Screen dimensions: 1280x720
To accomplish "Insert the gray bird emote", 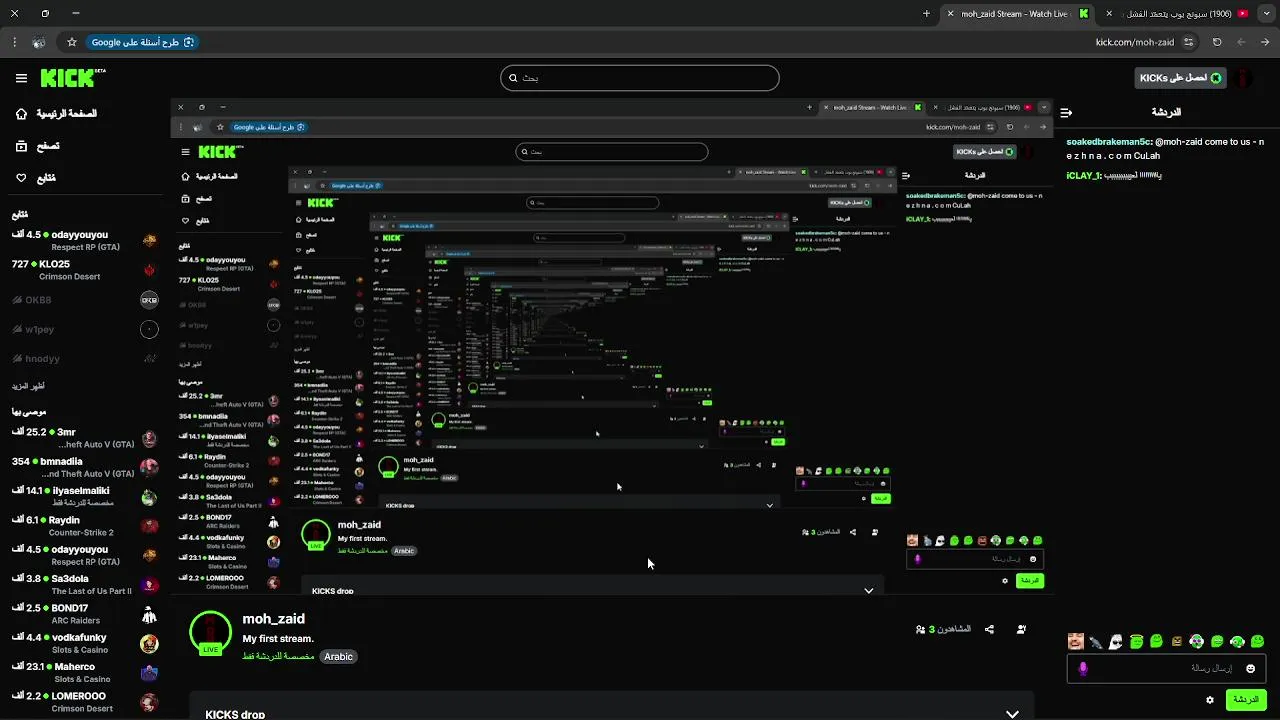I will (x=1096, y=641).
